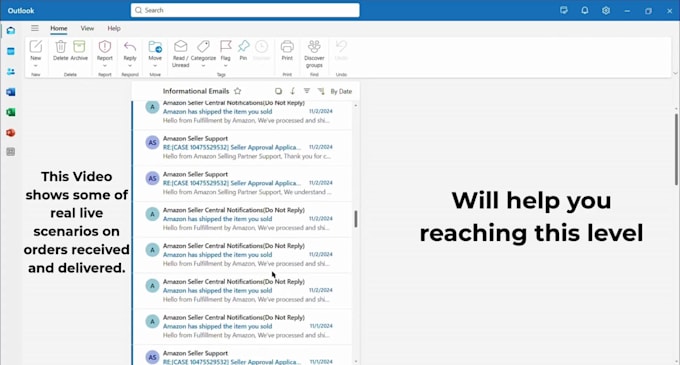Click the Snooze clock icon

tap(262, 46)
